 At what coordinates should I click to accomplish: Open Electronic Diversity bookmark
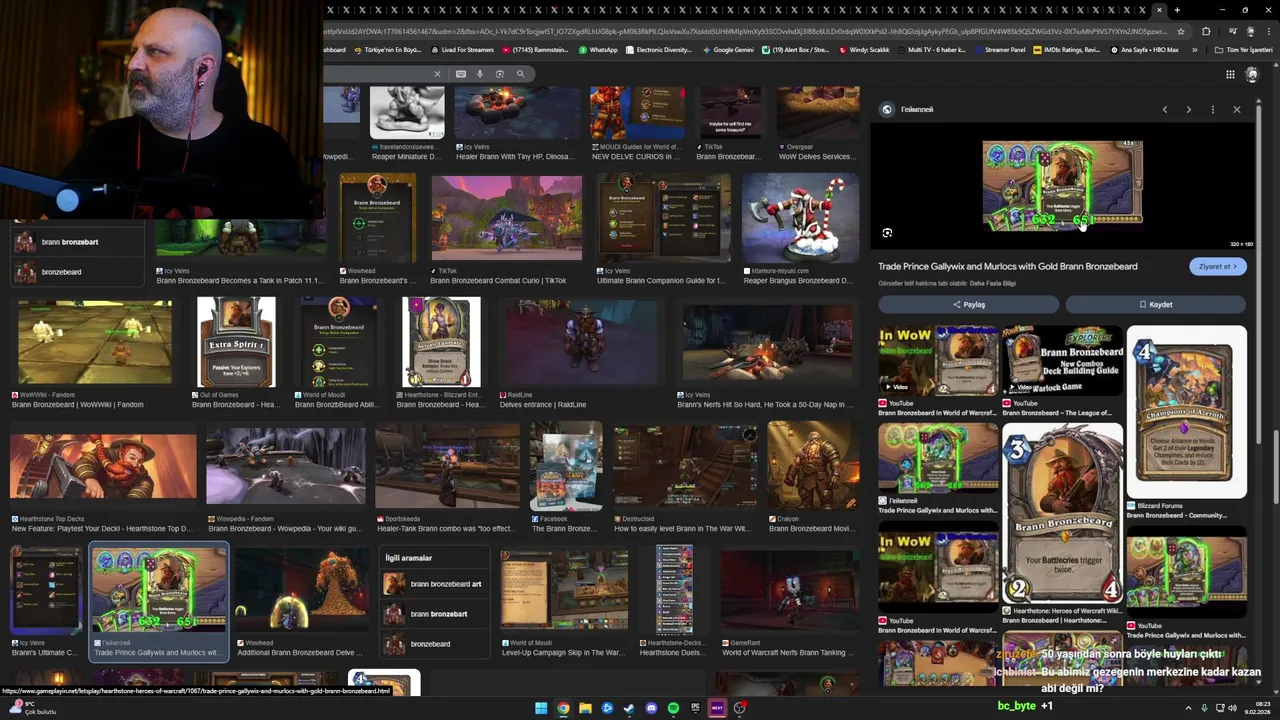(658, 50)
